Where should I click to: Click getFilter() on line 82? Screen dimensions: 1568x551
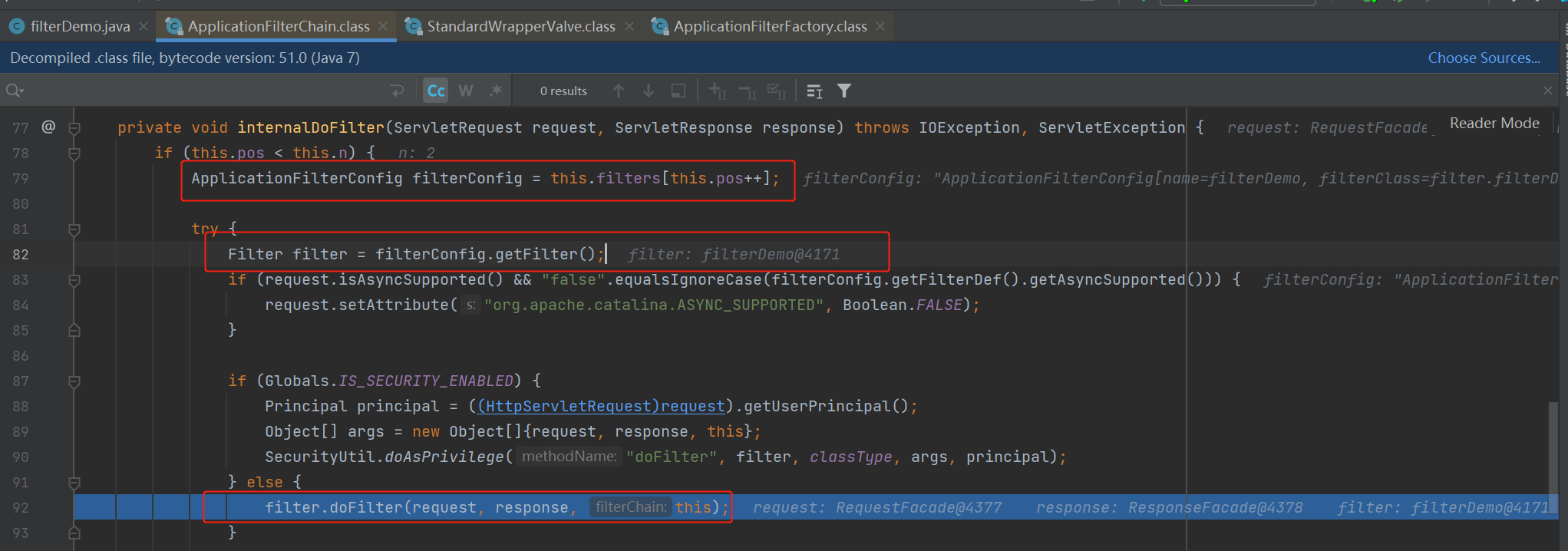545,254
